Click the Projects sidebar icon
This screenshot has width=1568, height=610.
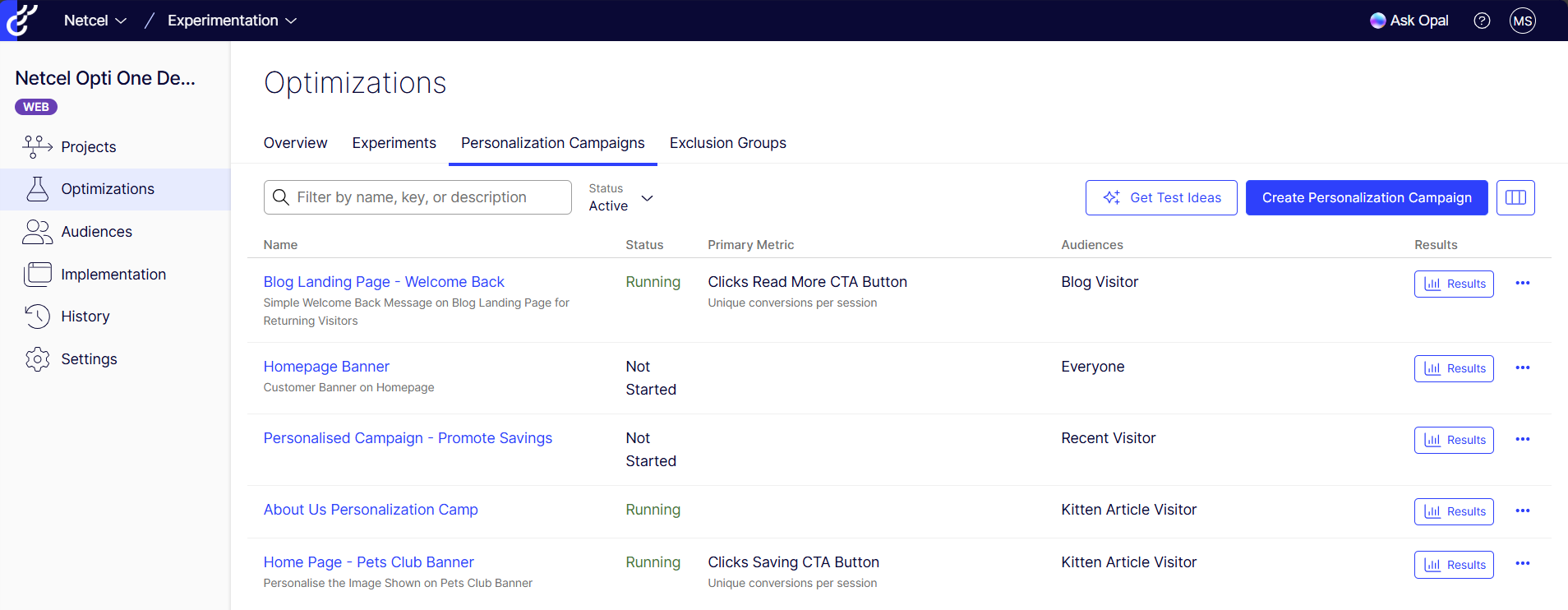tap(37, 146)
